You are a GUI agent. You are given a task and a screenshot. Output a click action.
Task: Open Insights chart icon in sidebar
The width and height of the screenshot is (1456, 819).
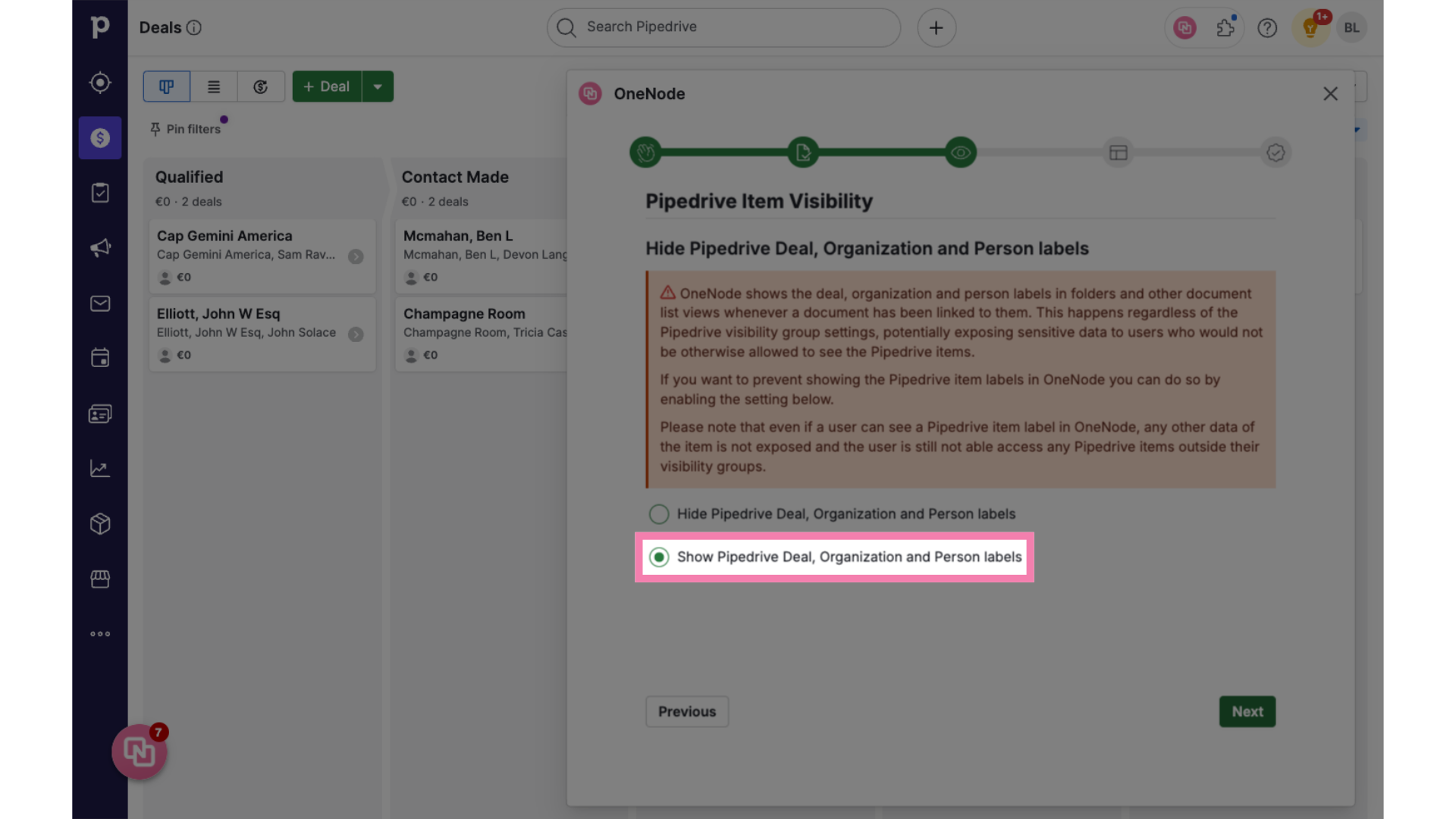100,469
